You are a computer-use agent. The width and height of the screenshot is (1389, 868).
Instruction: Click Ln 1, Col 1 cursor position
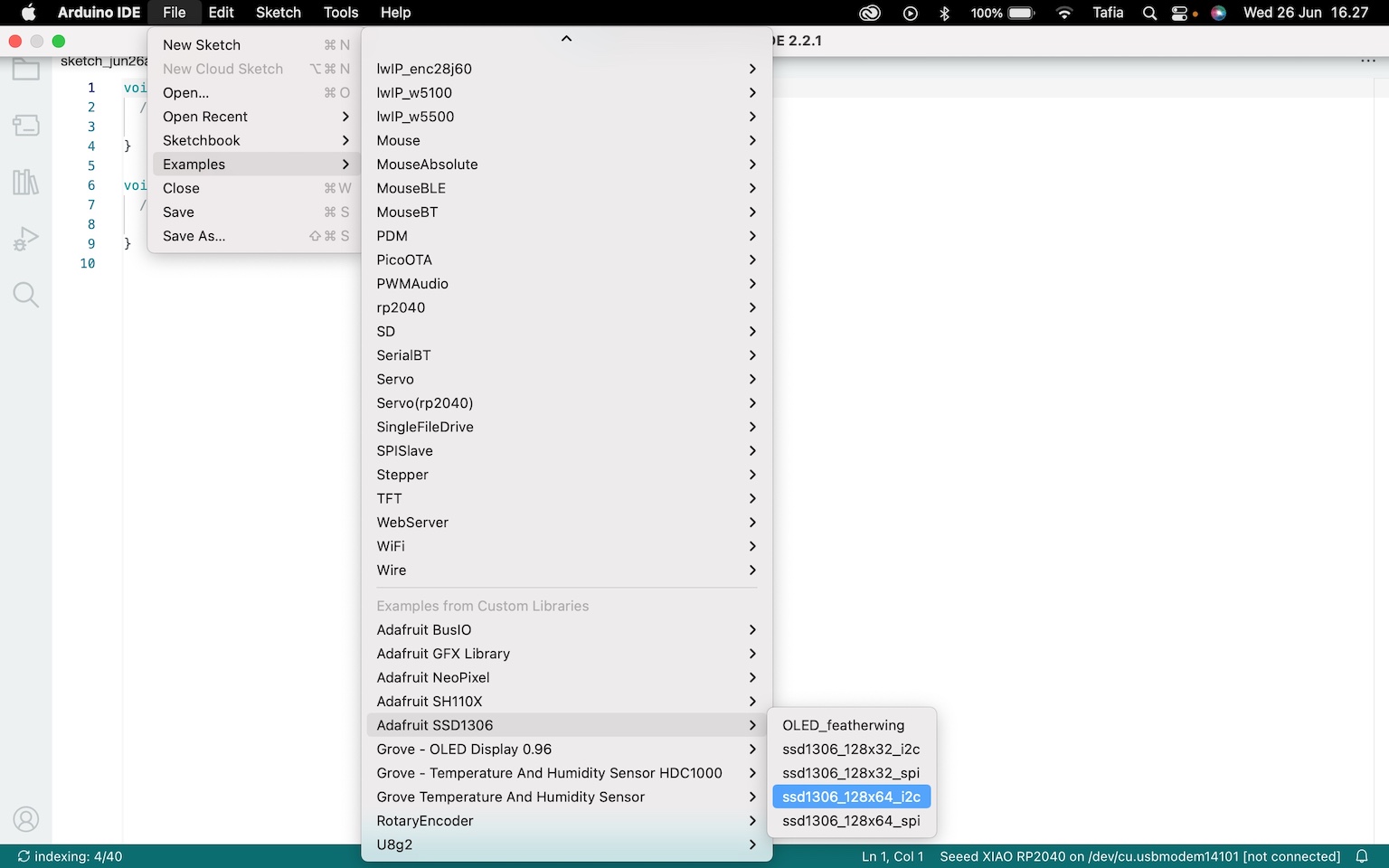(893, 856)
